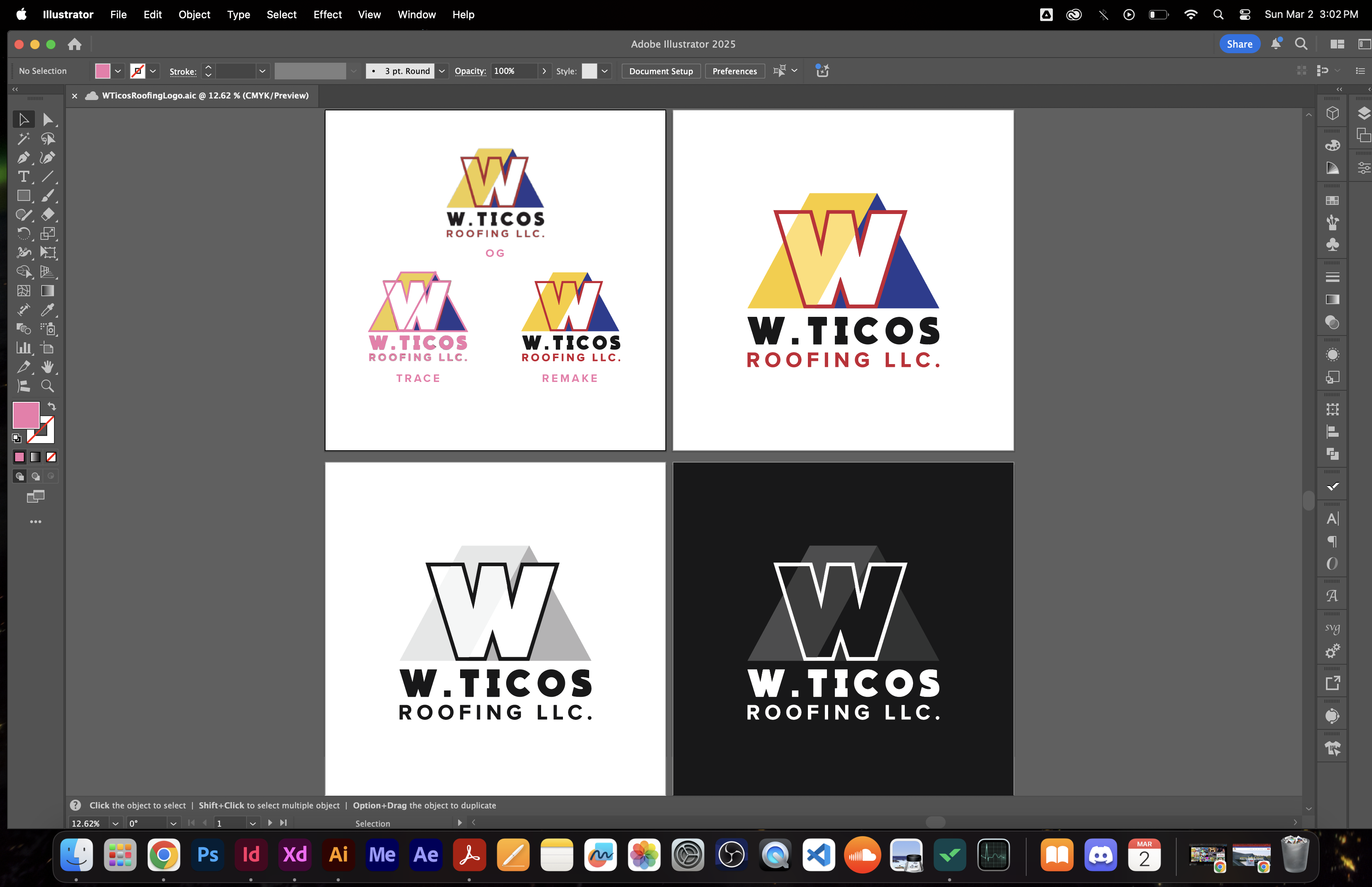Expand the 3 pt. Round brush dropdown
This screenshot has height=887, width=1372.
coord(441,71)
